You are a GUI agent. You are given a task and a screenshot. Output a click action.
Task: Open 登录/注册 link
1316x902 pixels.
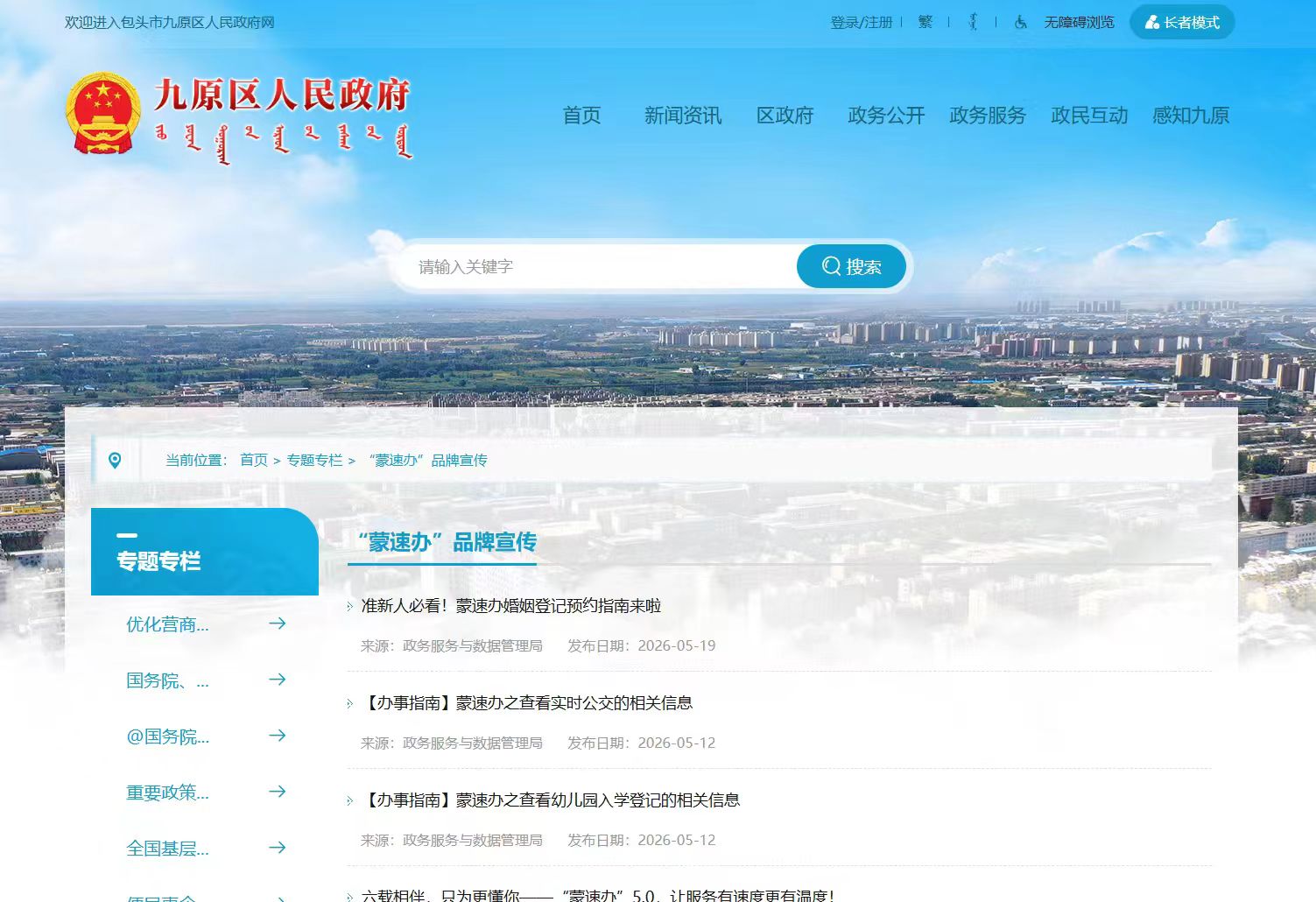coord(862,23)
